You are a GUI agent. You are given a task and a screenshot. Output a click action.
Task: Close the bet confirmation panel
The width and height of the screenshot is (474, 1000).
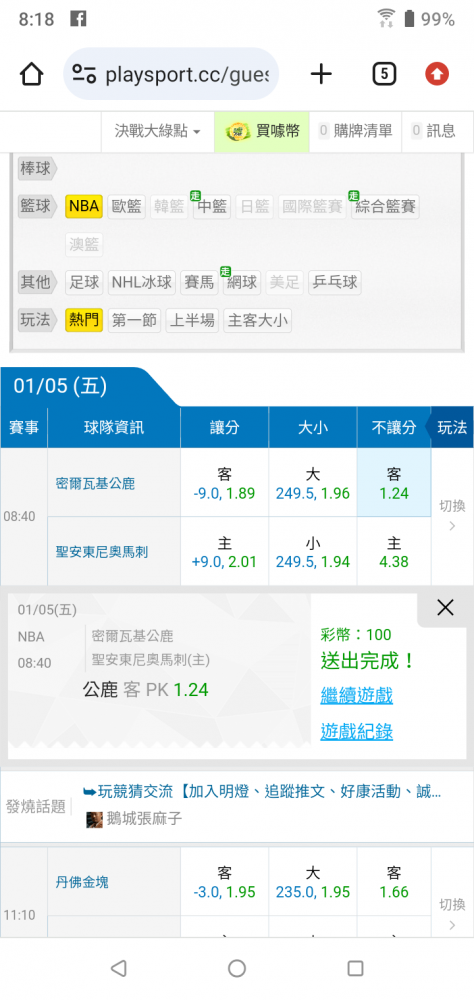pyautogui.click(x=445, y=608)
